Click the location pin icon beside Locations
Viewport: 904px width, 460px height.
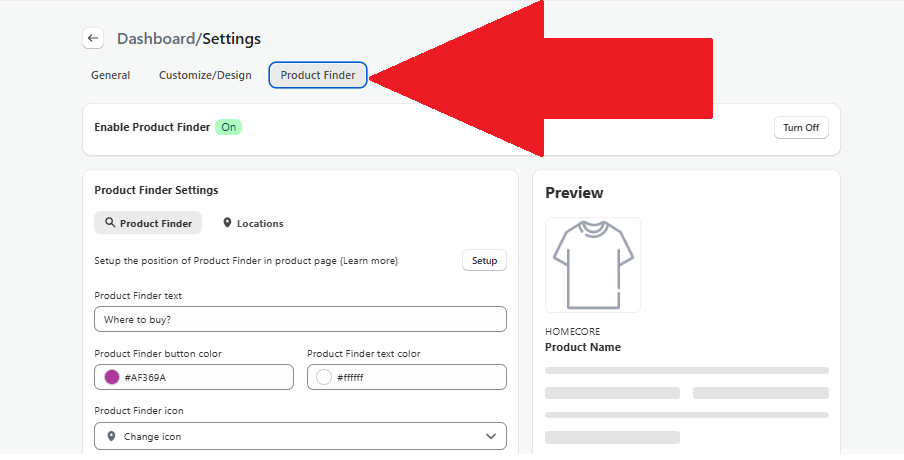pos(227,223)
